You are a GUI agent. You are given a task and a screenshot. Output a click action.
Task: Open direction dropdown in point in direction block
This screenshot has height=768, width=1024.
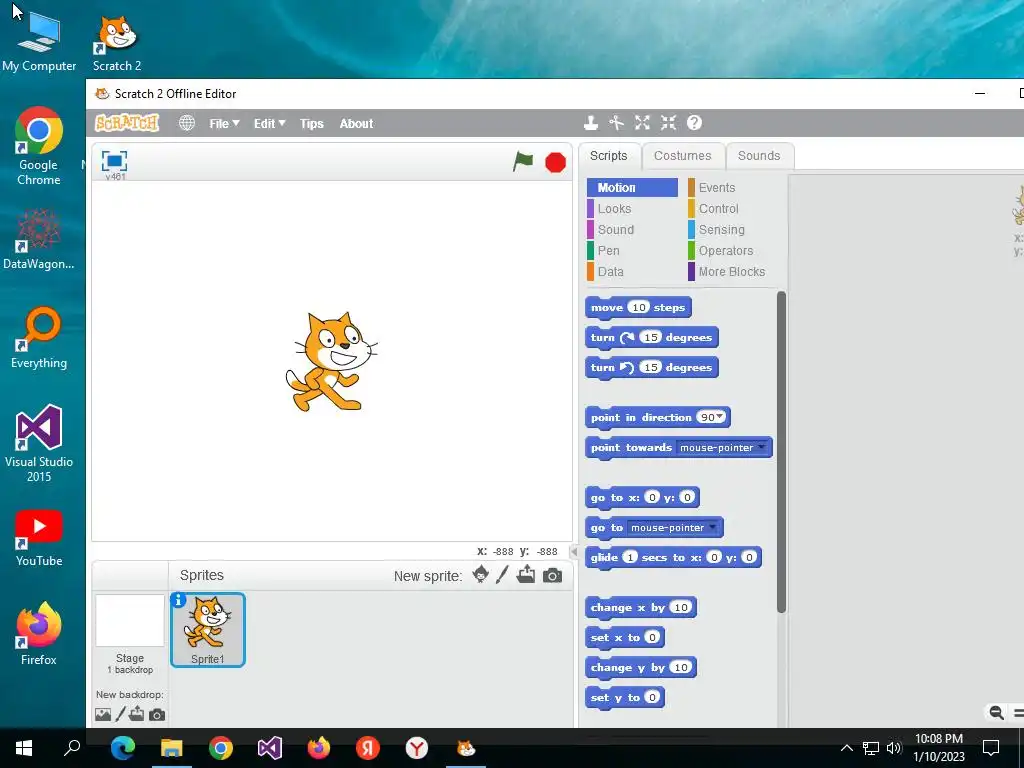click(x=720, y=417)
